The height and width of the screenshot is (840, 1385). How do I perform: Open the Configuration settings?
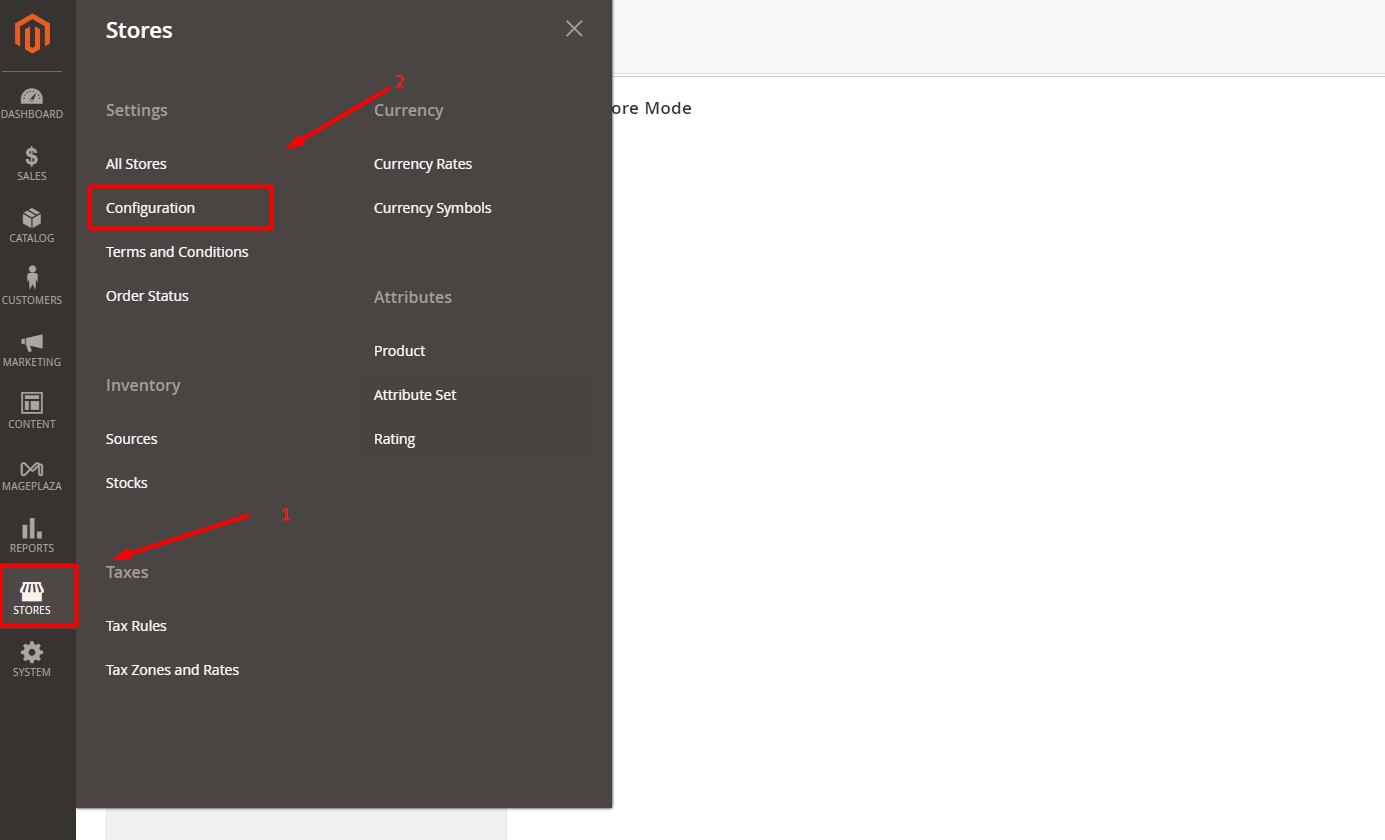coord(150,208)
